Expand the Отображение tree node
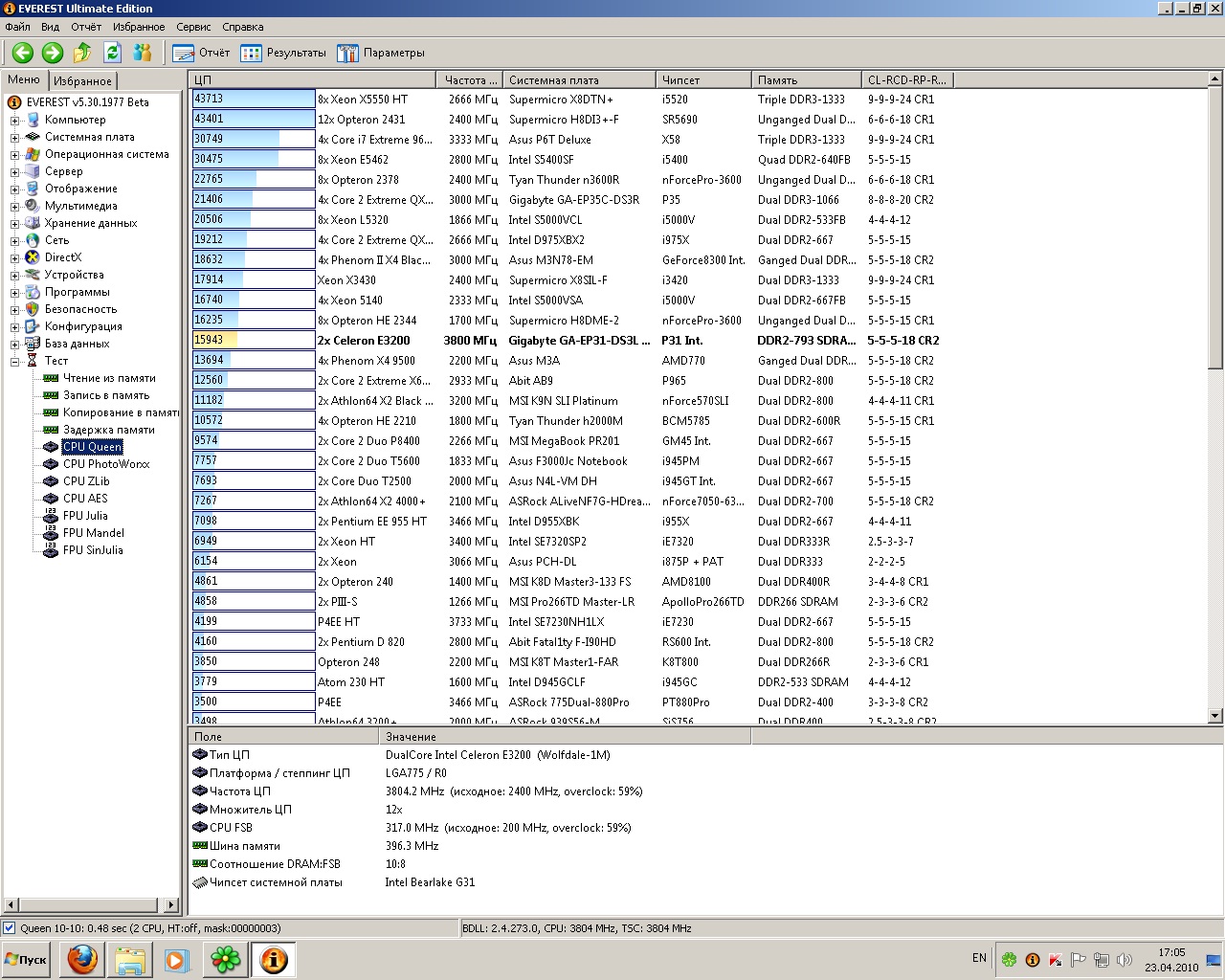 [15, 189]
